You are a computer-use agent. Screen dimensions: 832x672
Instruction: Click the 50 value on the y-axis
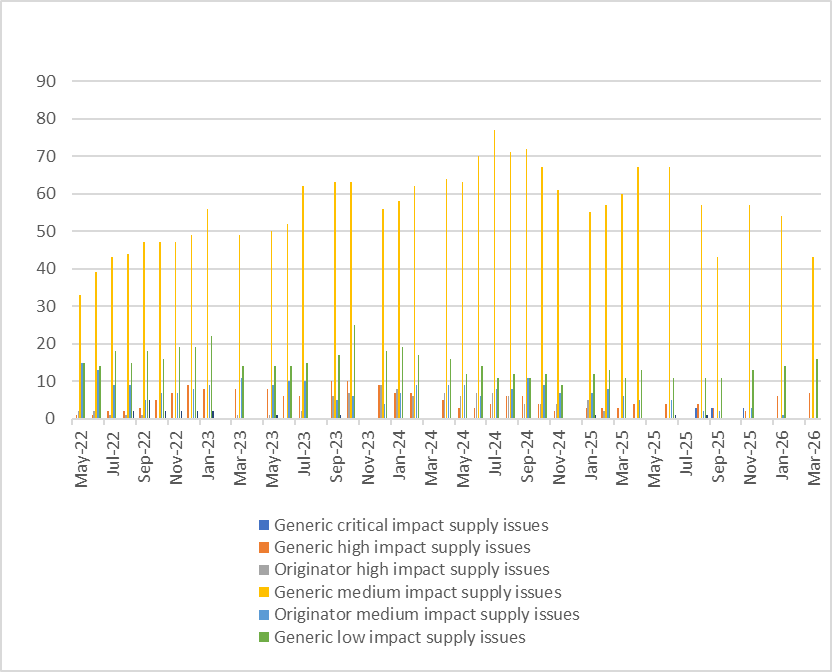point(47,231)
